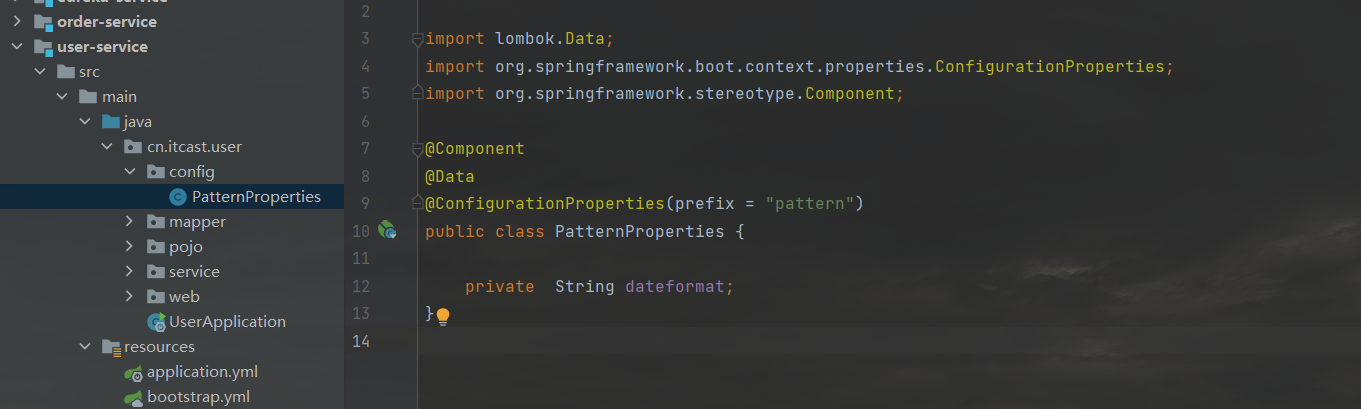Click the order-service module folder icon
Viewport: 1361px width, 409px height.
43,22
